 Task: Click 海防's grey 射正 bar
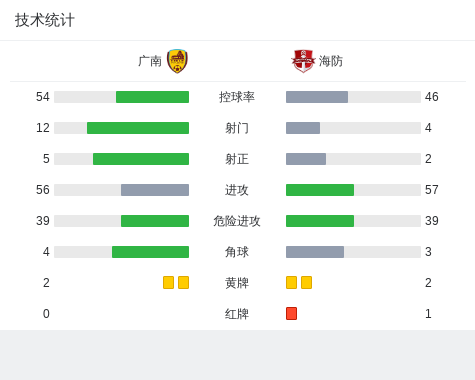coord(306,159)
